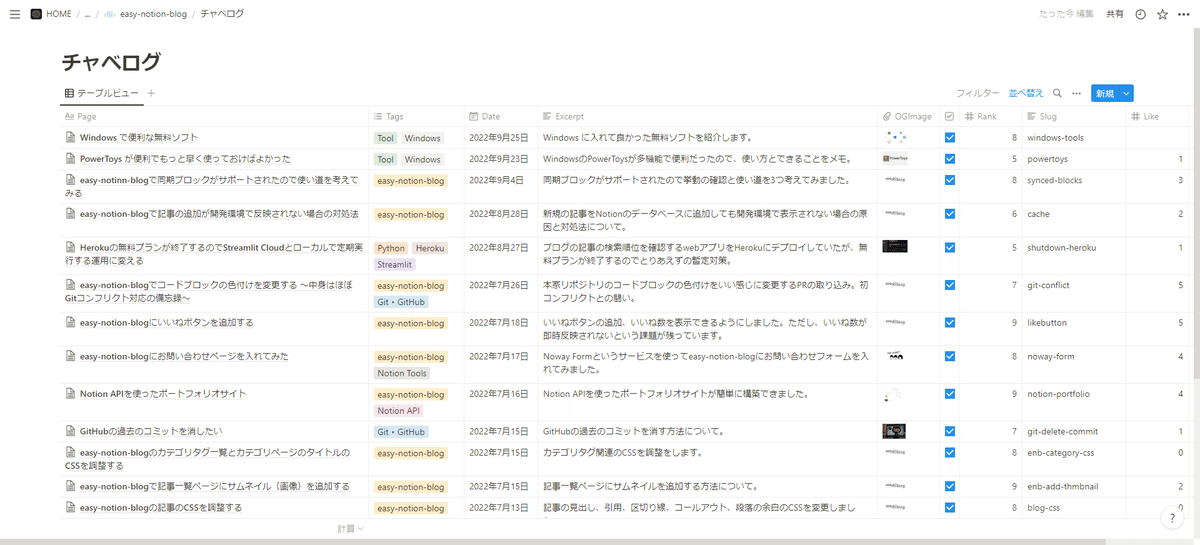Uncheck the checkbox in likebutton row
Viewport: 1200px width, 545px height.
(950, 323)
